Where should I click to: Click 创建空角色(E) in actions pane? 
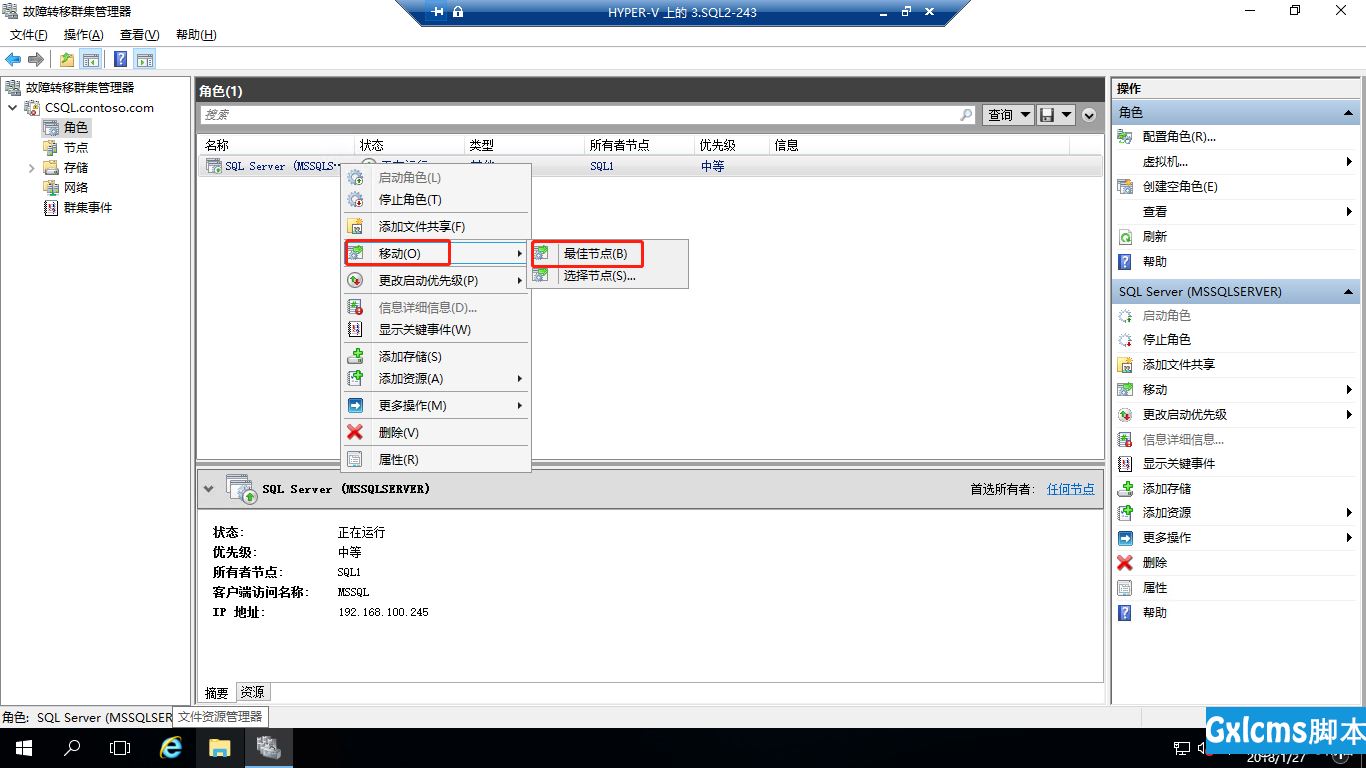(1180, 187)
